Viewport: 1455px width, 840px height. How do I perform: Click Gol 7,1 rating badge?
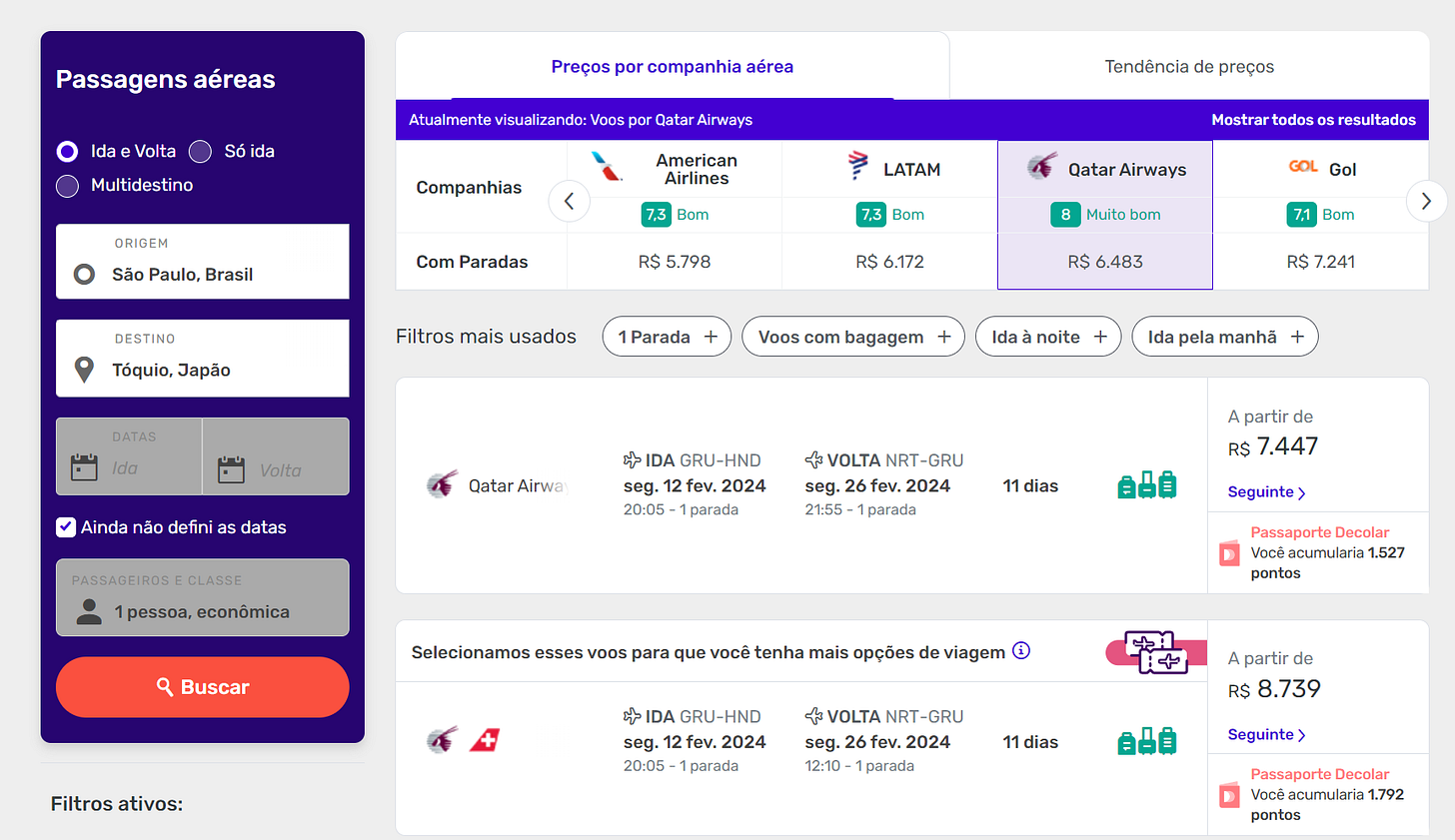(x=1301, y=215)
